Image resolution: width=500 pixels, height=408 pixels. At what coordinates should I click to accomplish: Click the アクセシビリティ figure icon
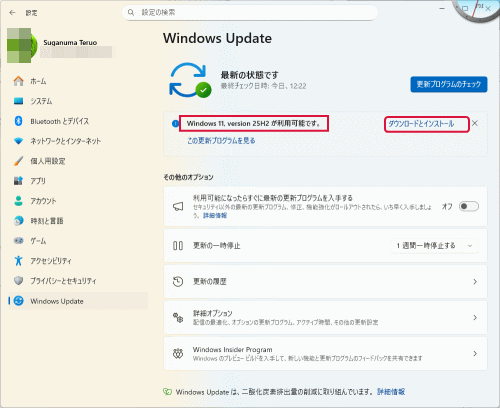(19, 260)
